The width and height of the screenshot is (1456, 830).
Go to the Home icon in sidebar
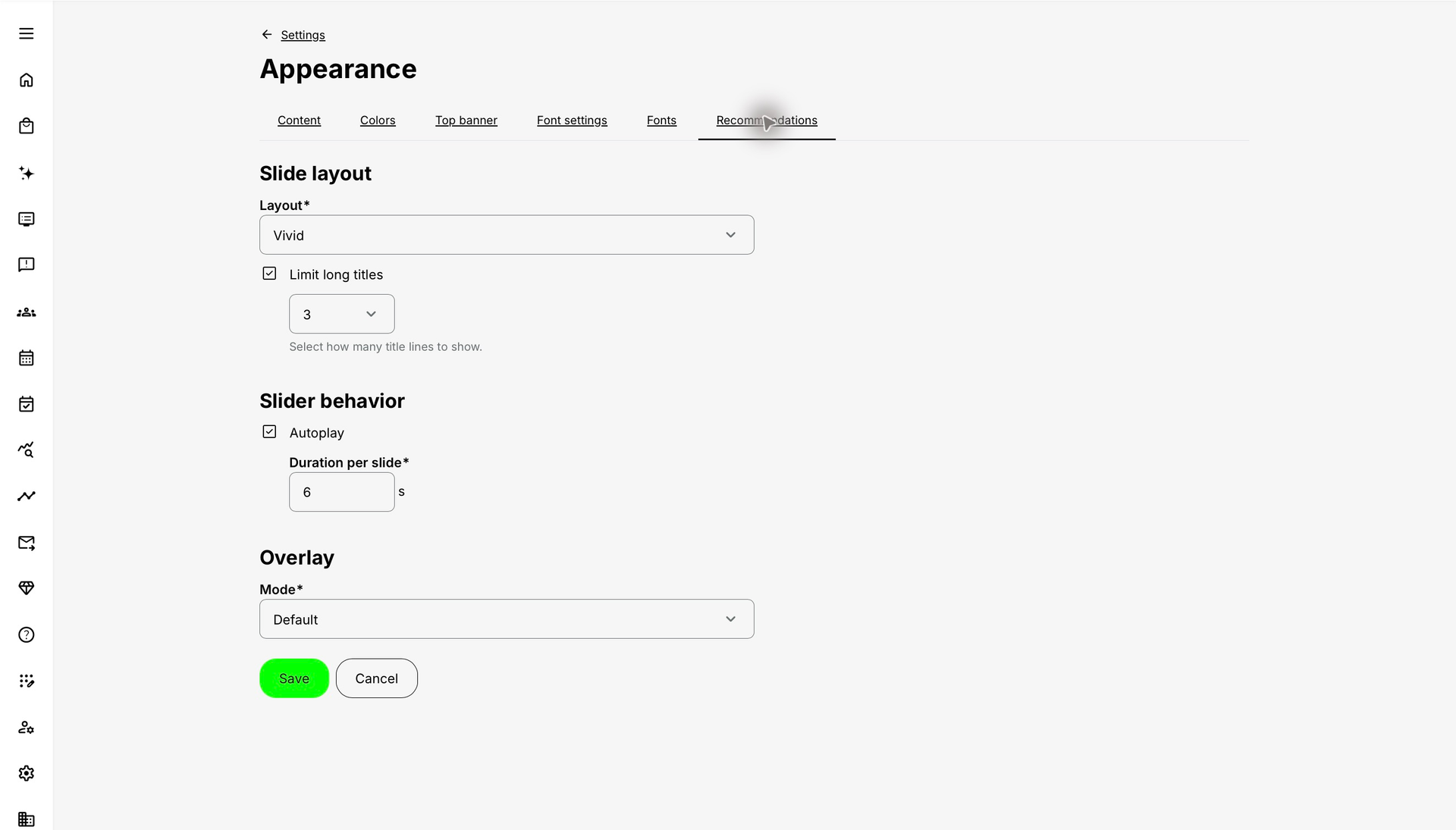pos(27,80)
